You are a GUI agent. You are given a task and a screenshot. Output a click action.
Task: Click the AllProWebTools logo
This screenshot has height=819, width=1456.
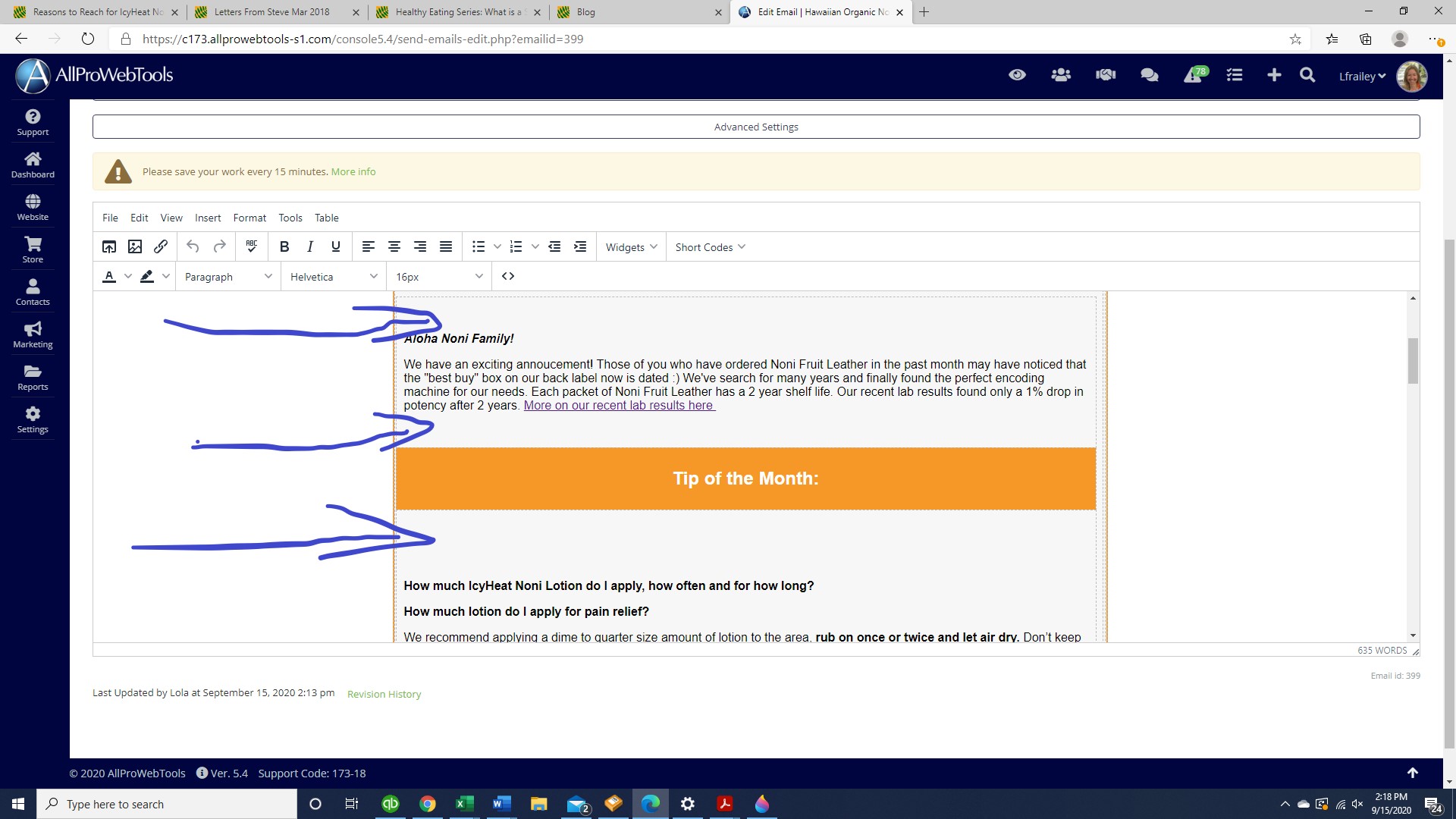tap(95, 75)
